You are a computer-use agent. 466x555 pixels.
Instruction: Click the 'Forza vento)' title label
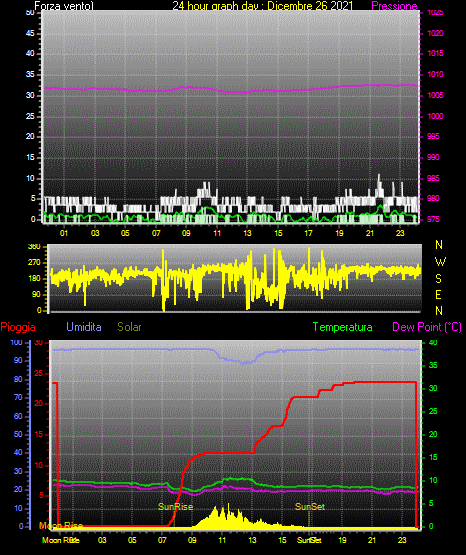(x=64, y=6)
